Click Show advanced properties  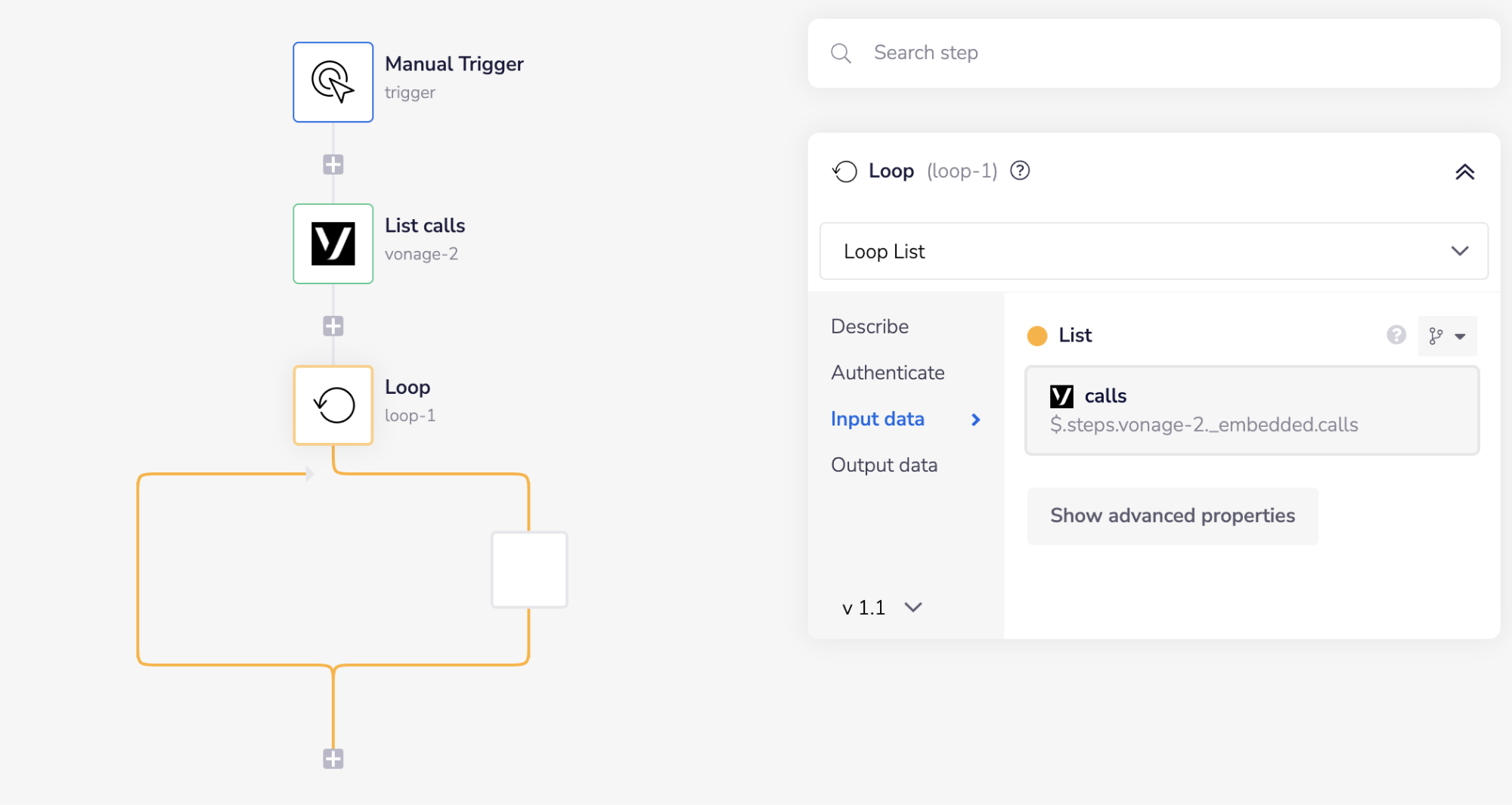[1172, 516]
